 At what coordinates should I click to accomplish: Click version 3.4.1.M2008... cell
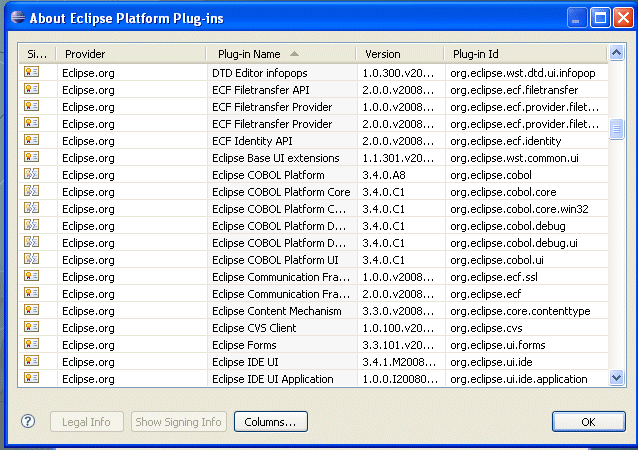(x=399, y=362)
